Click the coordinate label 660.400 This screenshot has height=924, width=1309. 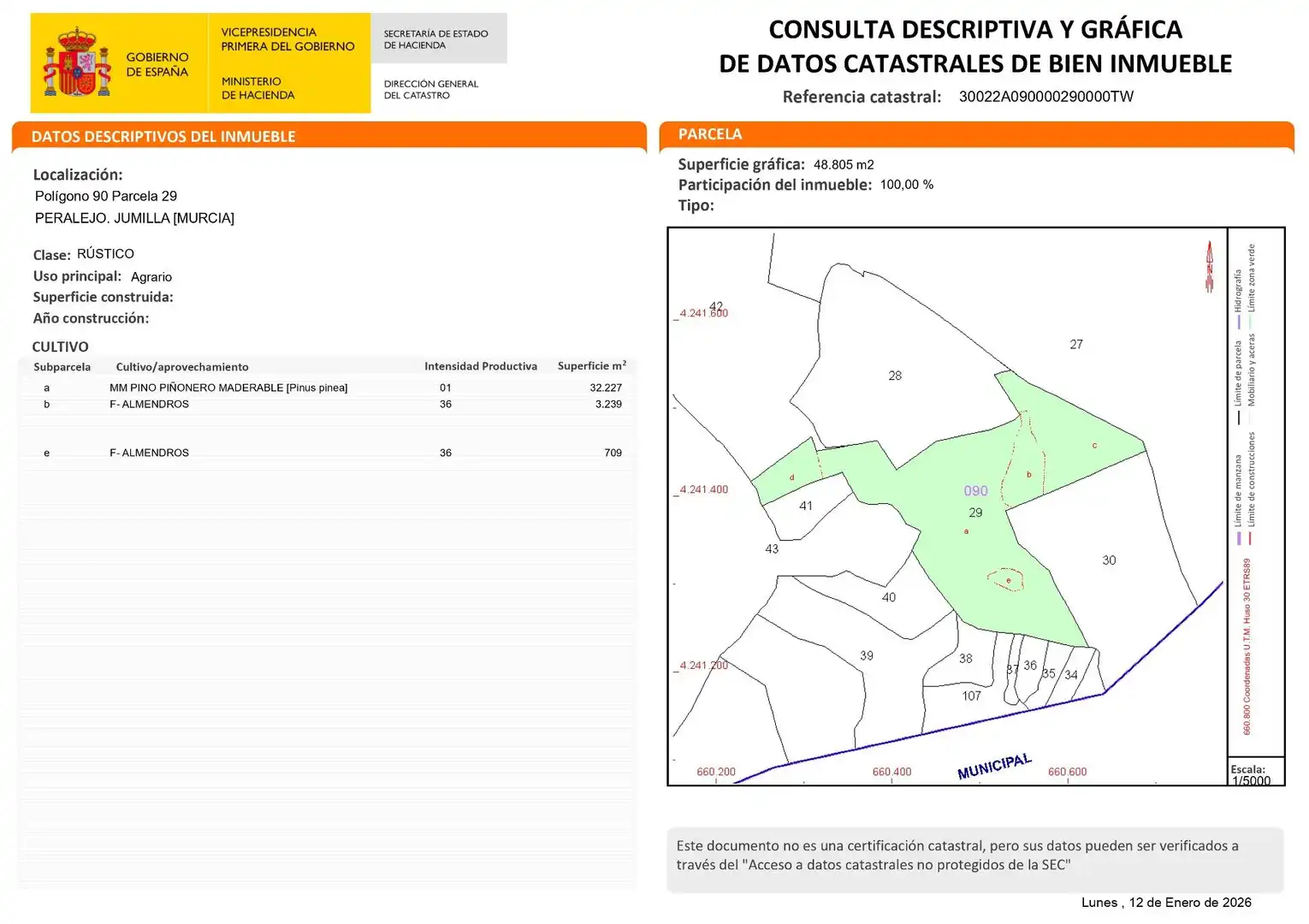pos(891,772)
